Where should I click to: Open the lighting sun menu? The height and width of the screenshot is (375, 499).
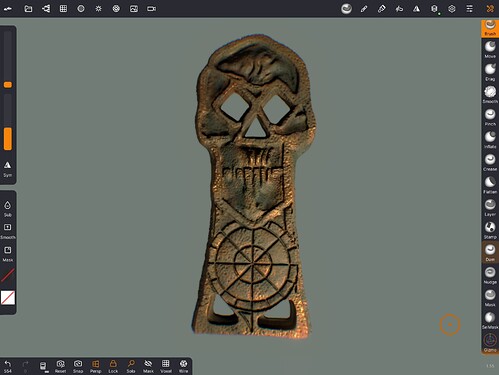(98, 9)
